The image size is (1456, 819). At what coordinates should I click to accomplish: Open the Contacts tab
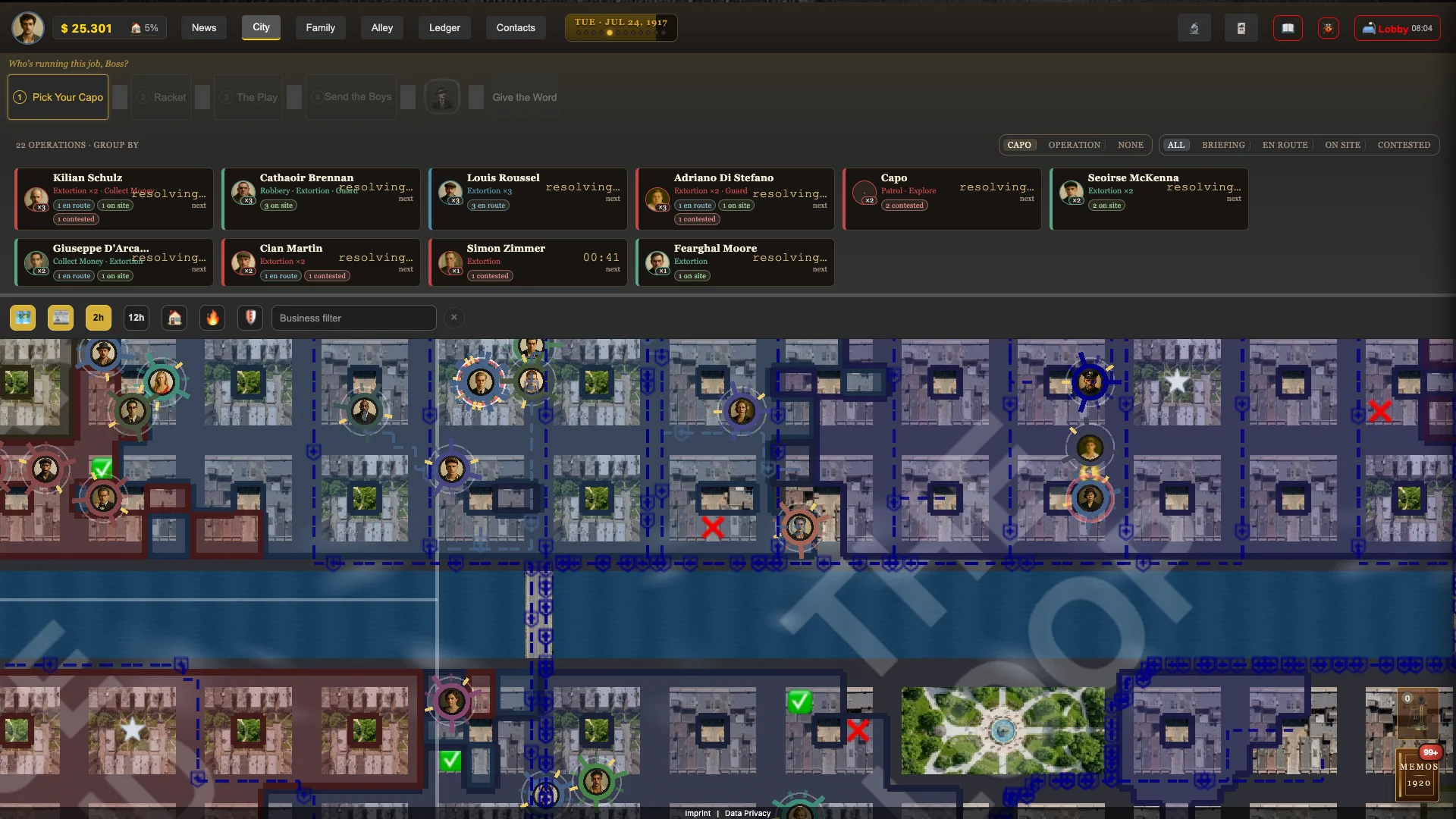click(516, 28)
